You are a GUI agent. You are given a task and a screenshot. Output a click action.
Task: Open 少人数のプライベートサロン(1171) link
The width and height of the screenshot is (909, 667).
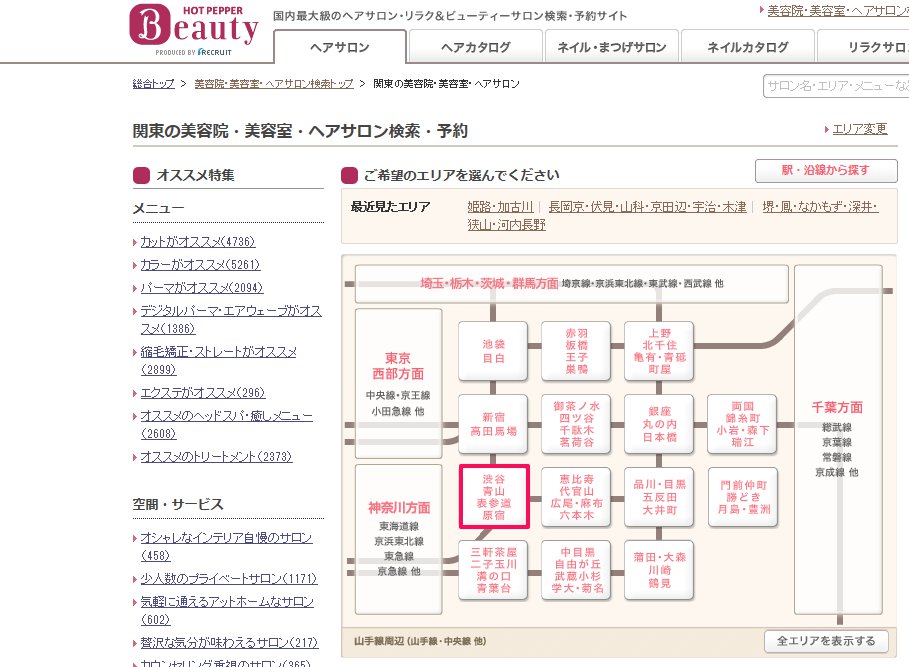(x=229, y=578)
